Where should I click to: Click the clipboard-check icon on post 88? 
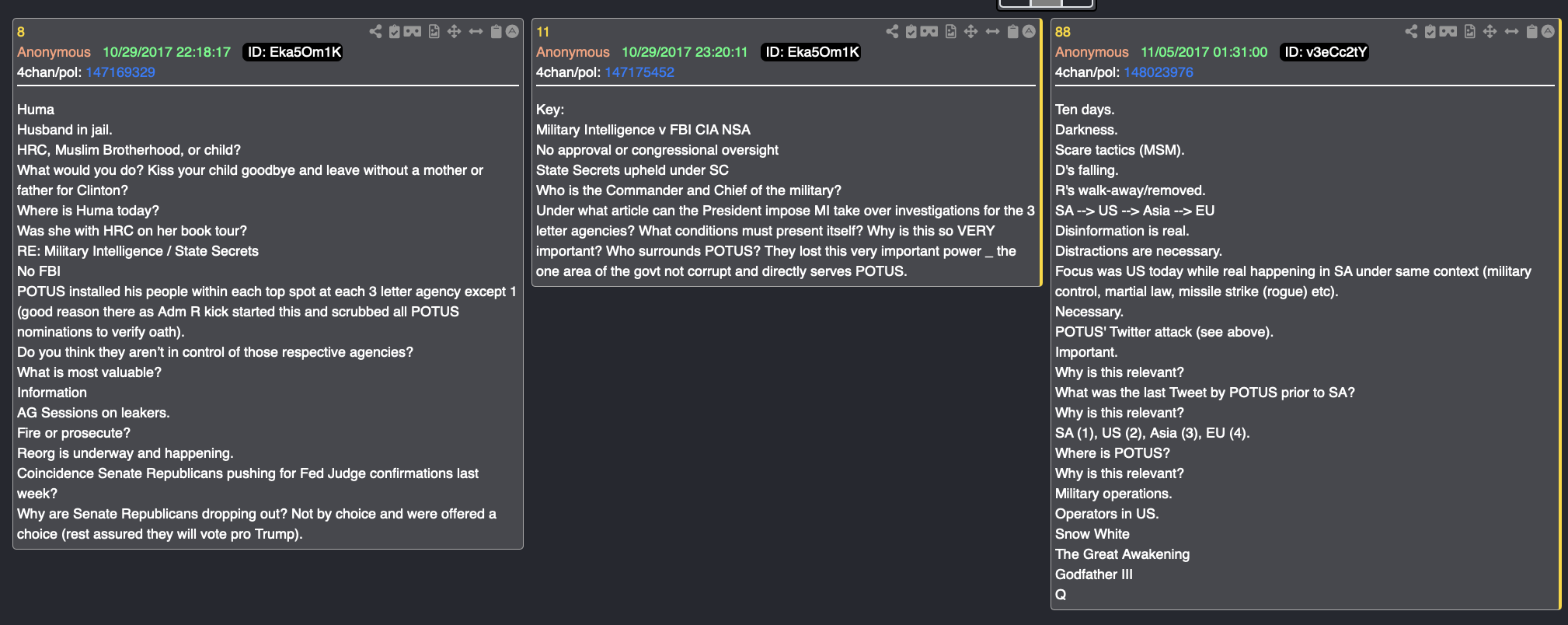(1430, 31)
